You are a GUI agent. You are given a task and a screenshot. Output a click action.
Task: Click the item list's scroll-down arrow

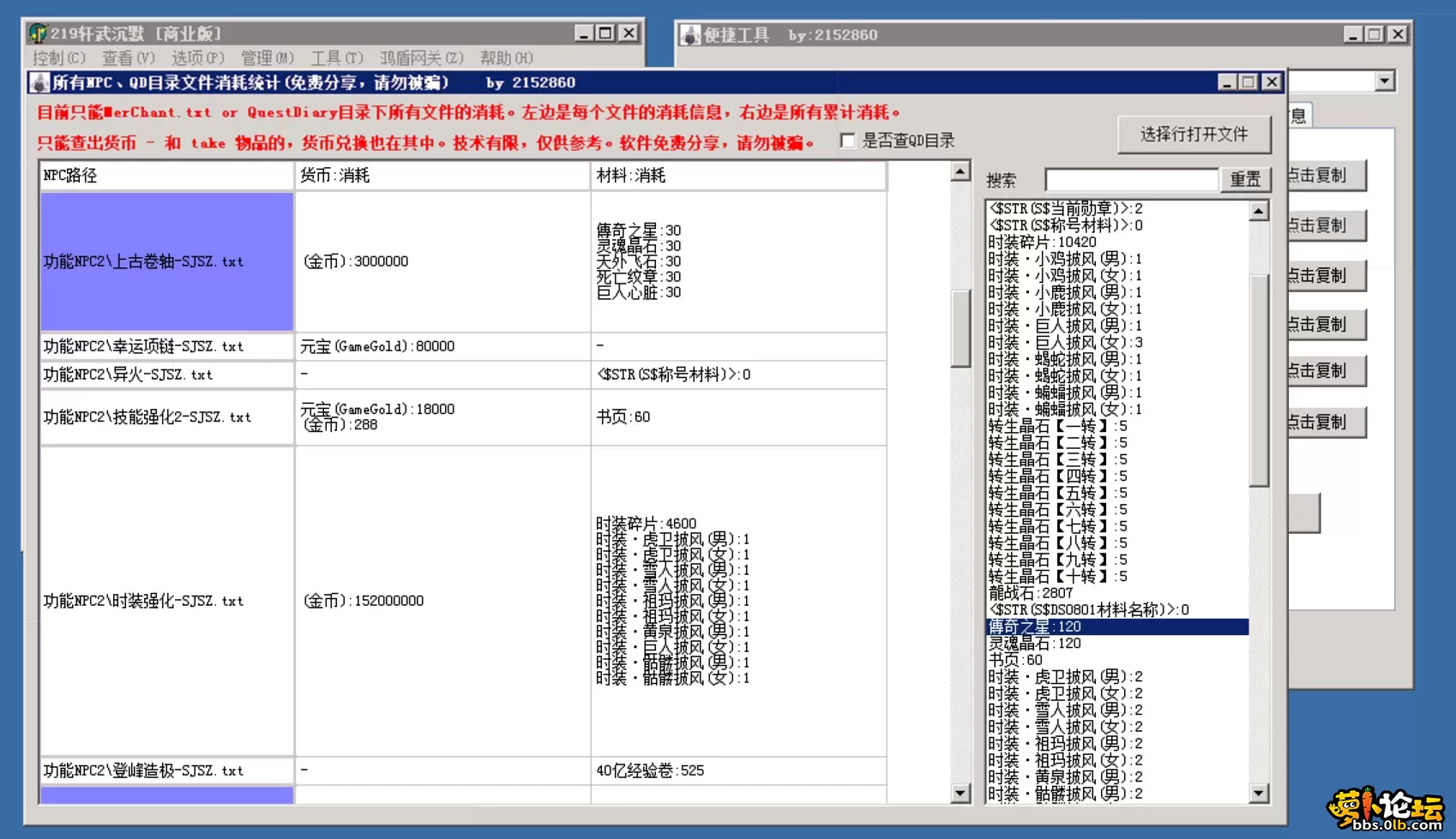[x=1258, y=794]
